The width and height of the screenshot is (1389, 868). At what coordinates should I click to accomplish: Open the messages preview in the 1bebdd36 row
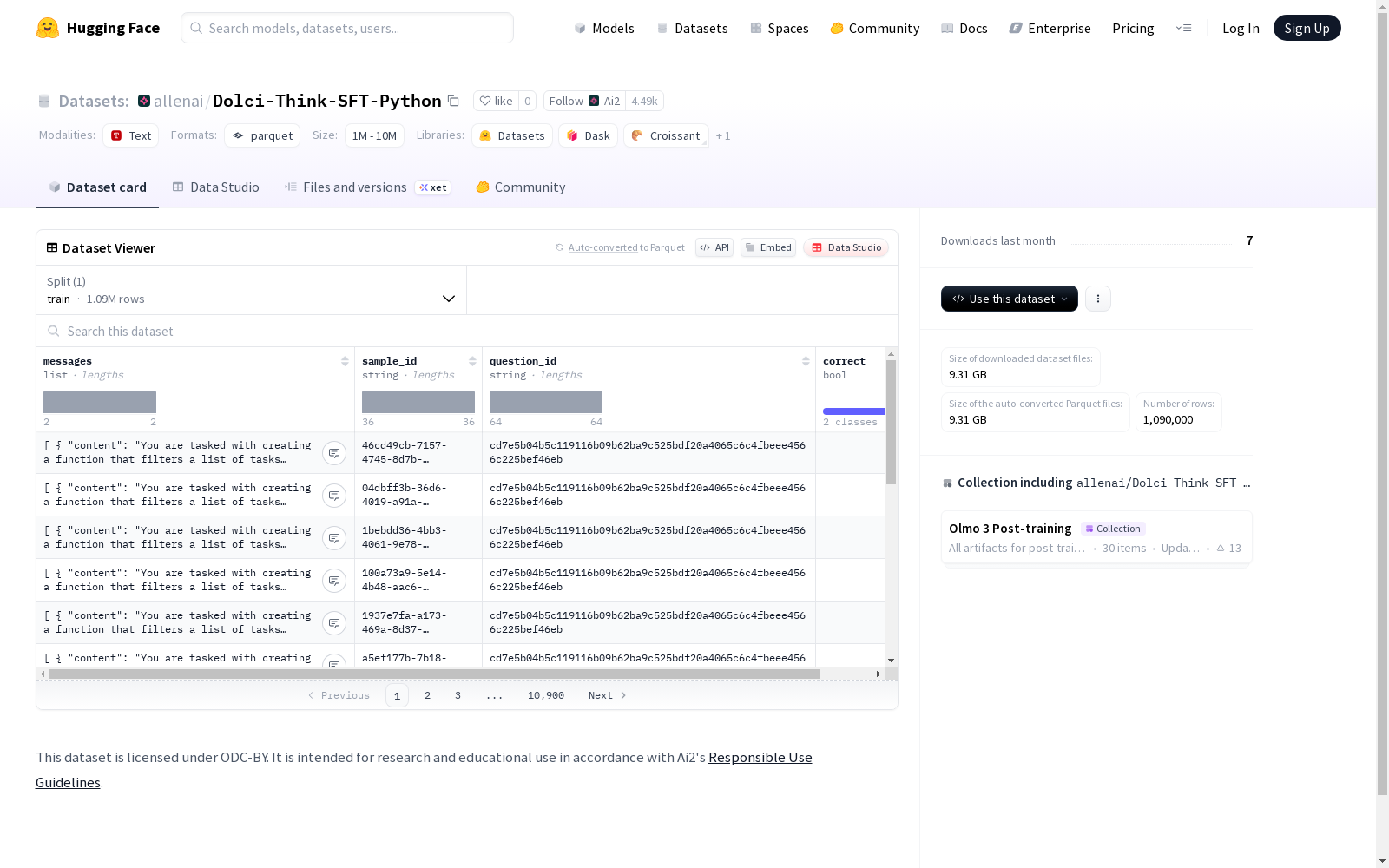334,538
